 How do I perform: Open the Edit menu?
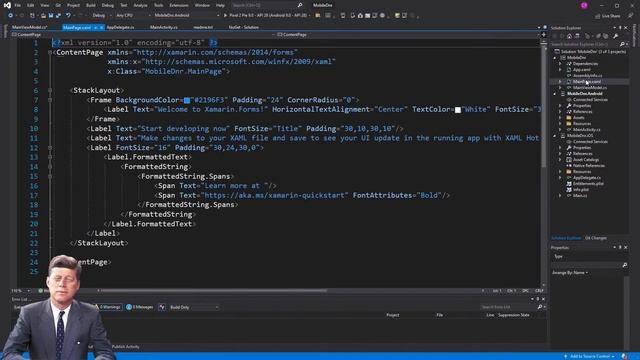point(31,5)
